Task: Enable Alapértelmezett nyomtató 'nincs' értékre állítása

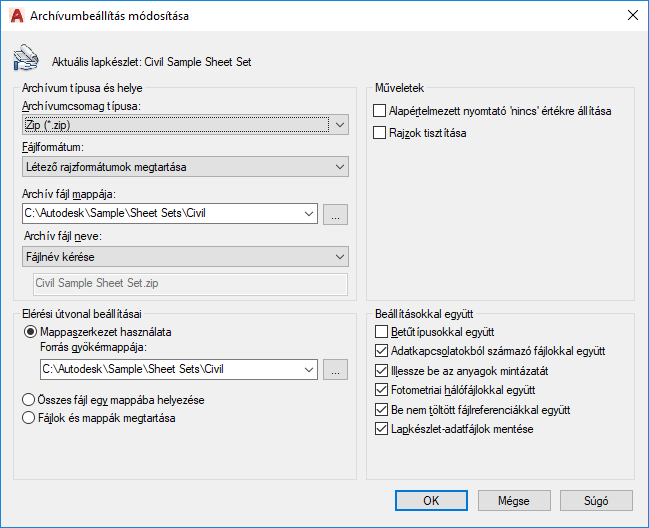Action: coord(380,111)
